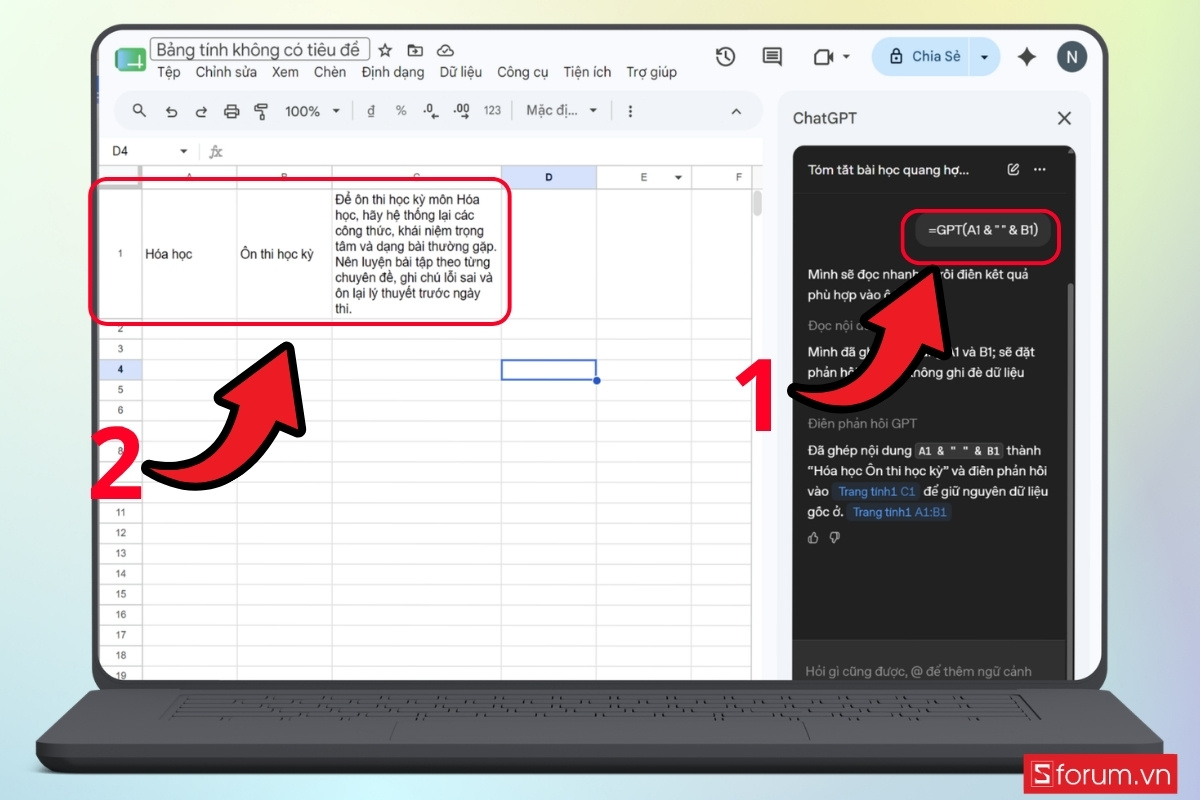1200x800 pixels.
Task: Start a video call with camera icon
Action: pyautogui.click(x=823, y=57)
